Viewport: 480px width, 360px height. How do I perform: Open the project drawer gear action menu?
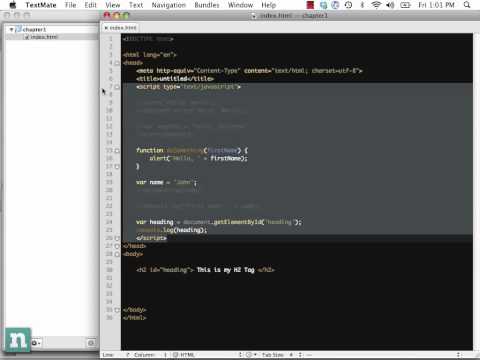click(36, 343)
